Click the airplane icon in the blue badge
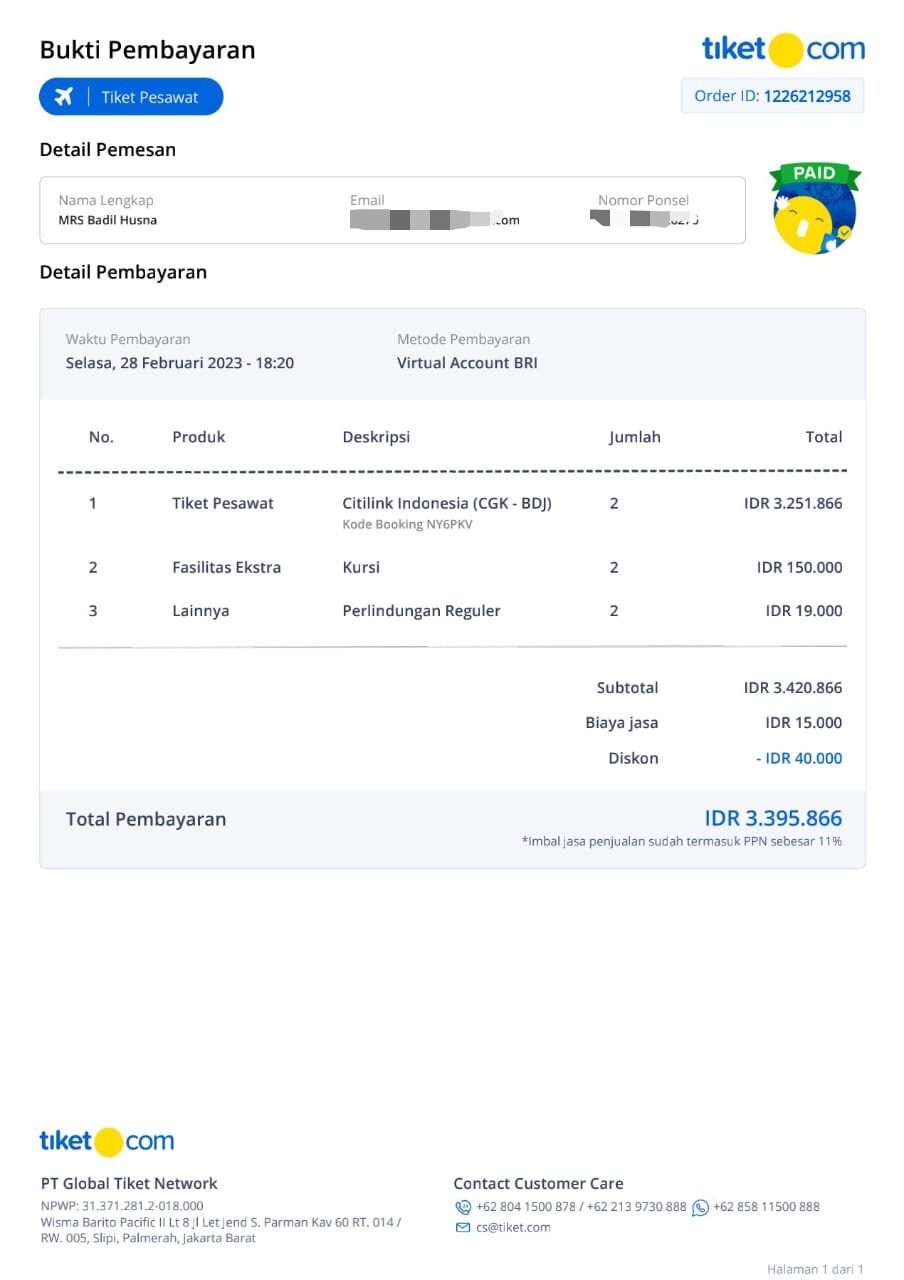This screenshot has height=1280, width=904. click(64, 97)
